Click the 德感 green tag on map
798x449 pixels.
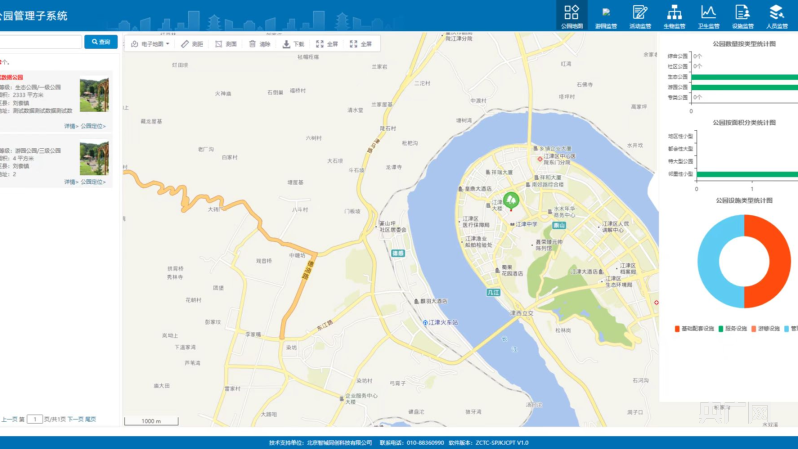click(x=398, y=253)
